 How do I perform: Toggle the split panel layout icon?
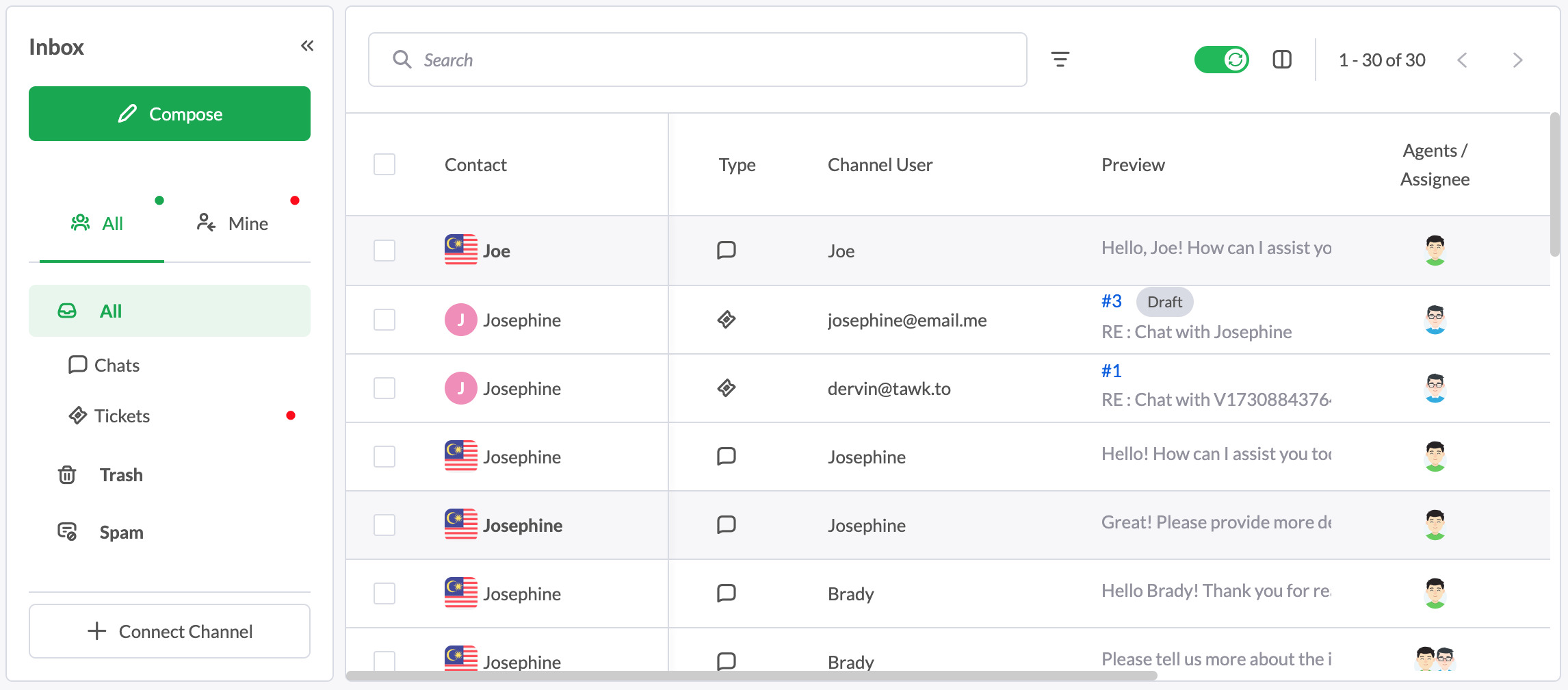click(1282, 60)
